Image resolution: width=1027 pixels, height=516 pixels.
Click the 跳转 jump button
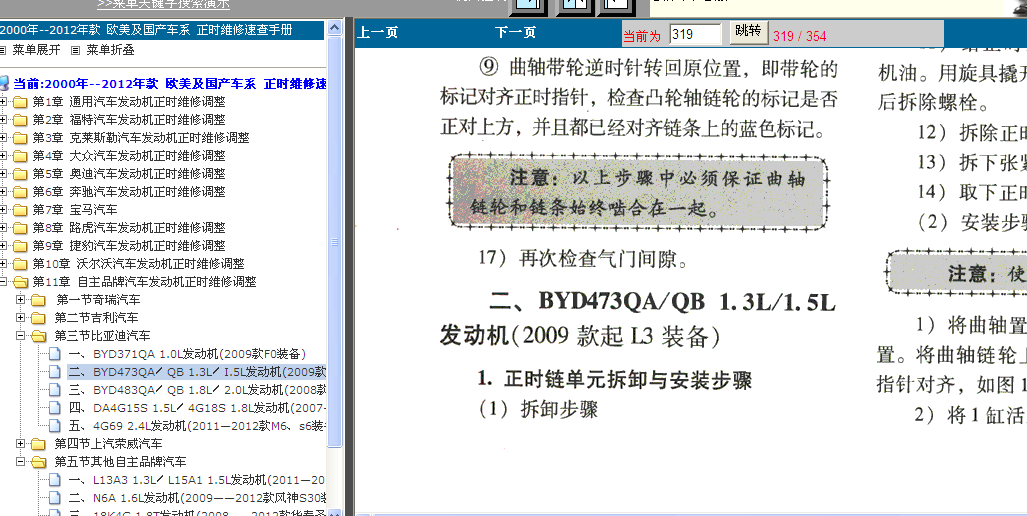[x=749, y=31]
